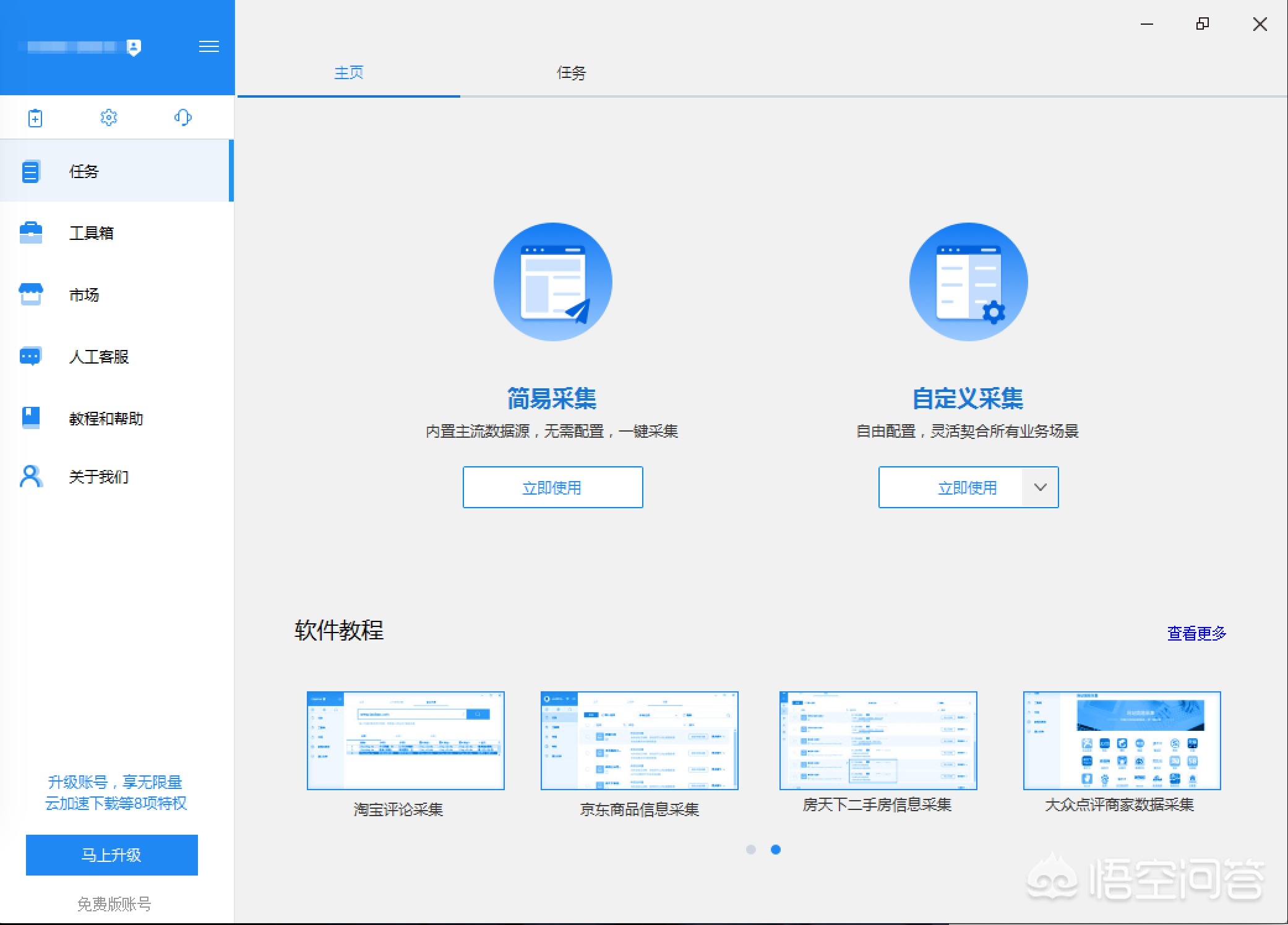Image resolution: width=1288 pixels, height=925 pixels.
Task: Click the 自定义采集 heading
Action: tap(968, 399)
